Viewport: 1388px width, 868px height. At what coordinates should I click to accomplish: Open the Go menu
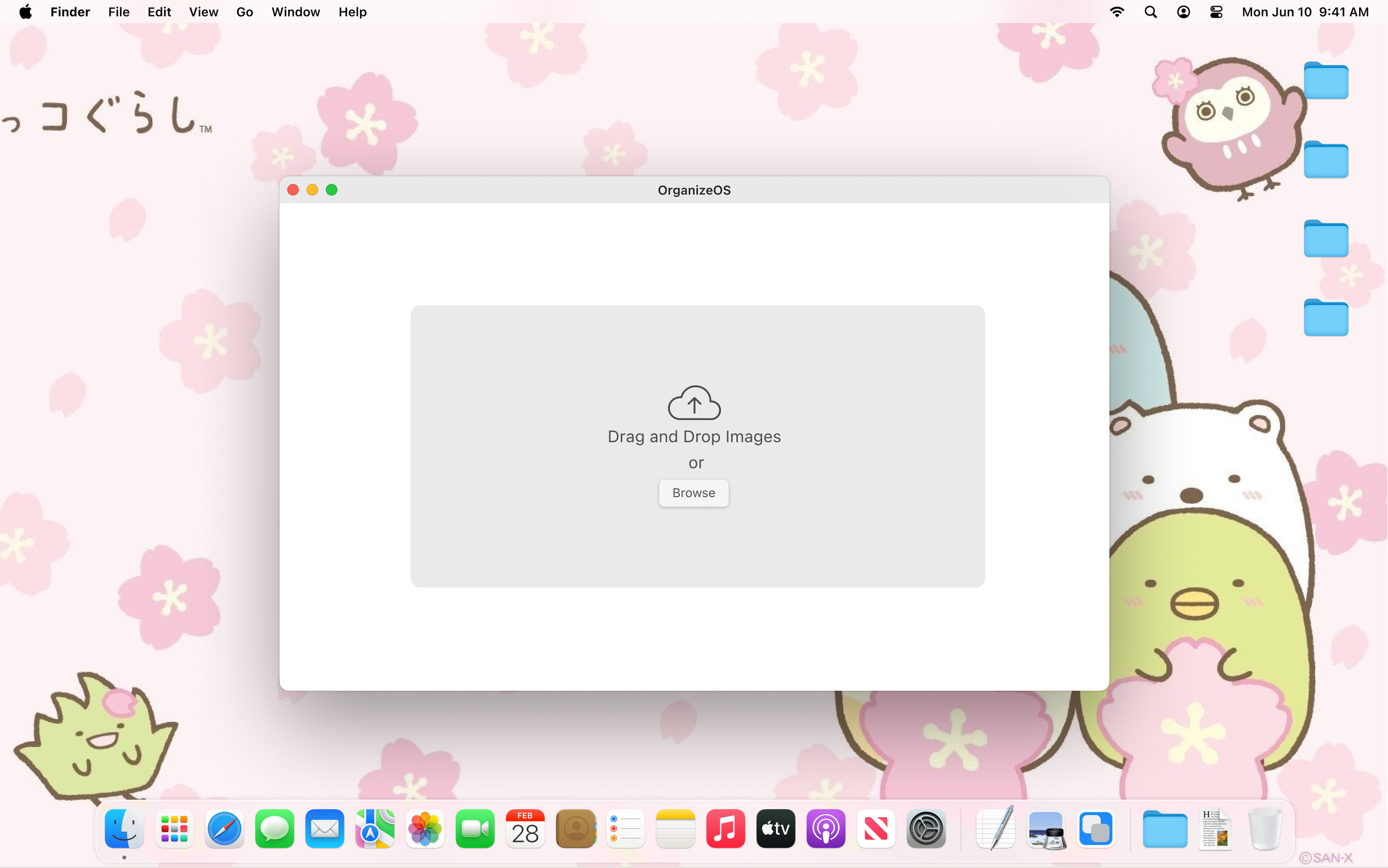point(245,12)
